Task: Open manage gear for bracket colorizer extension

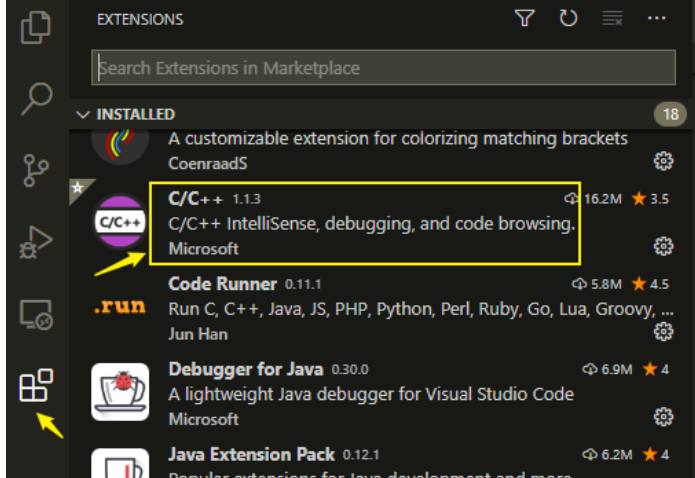Action: coord(663,161)
